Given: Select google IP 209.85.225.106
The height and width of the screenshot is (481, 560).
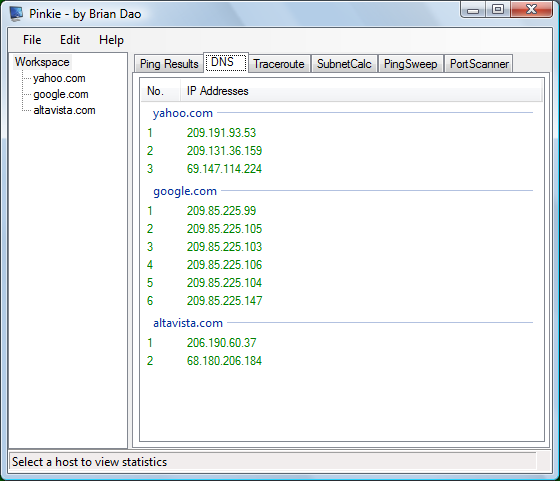Looking at the screenshot, I should tap(224, 265).
